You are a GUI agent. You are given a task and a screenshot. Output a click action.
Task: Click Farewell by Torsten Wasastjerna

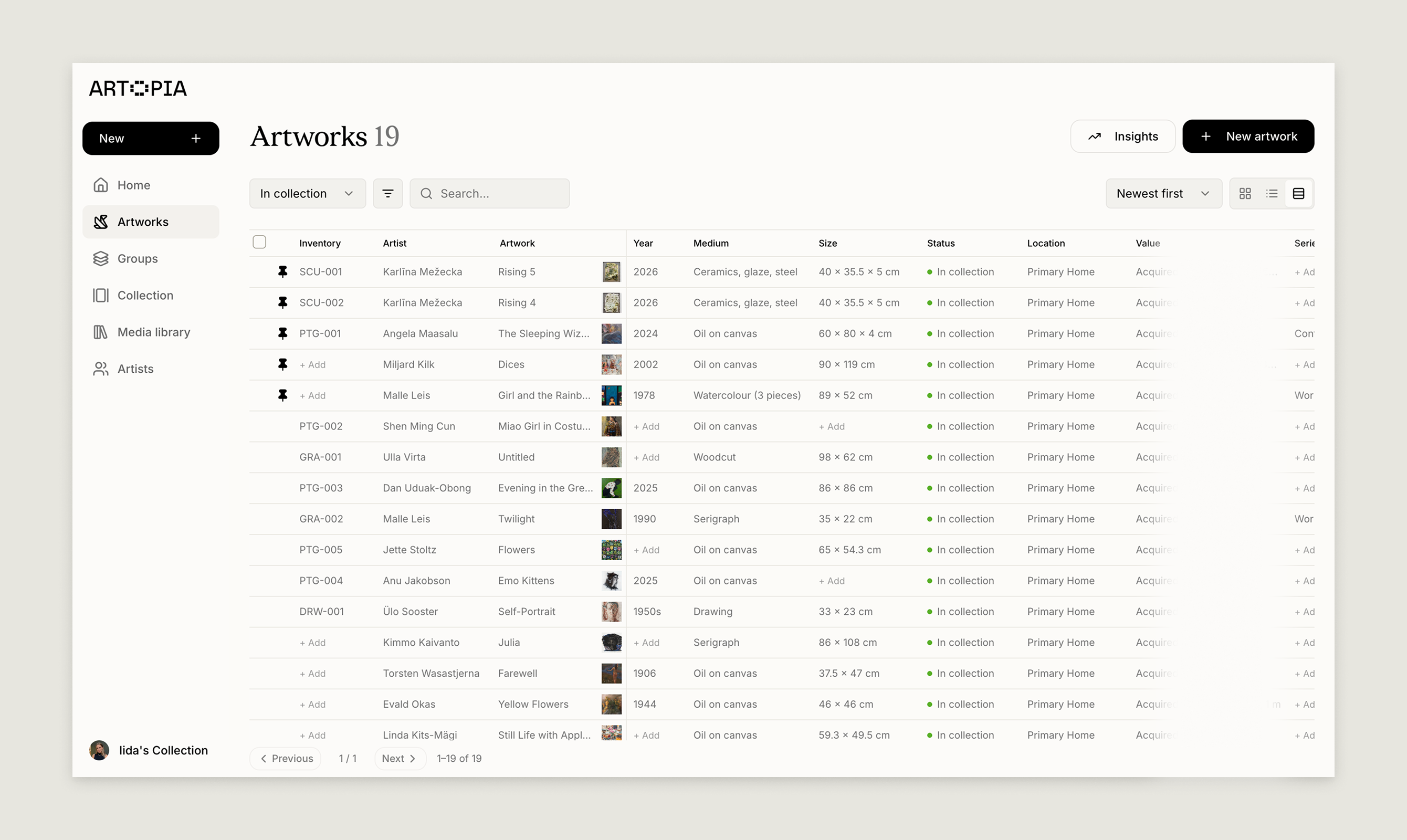click(517, 673)
